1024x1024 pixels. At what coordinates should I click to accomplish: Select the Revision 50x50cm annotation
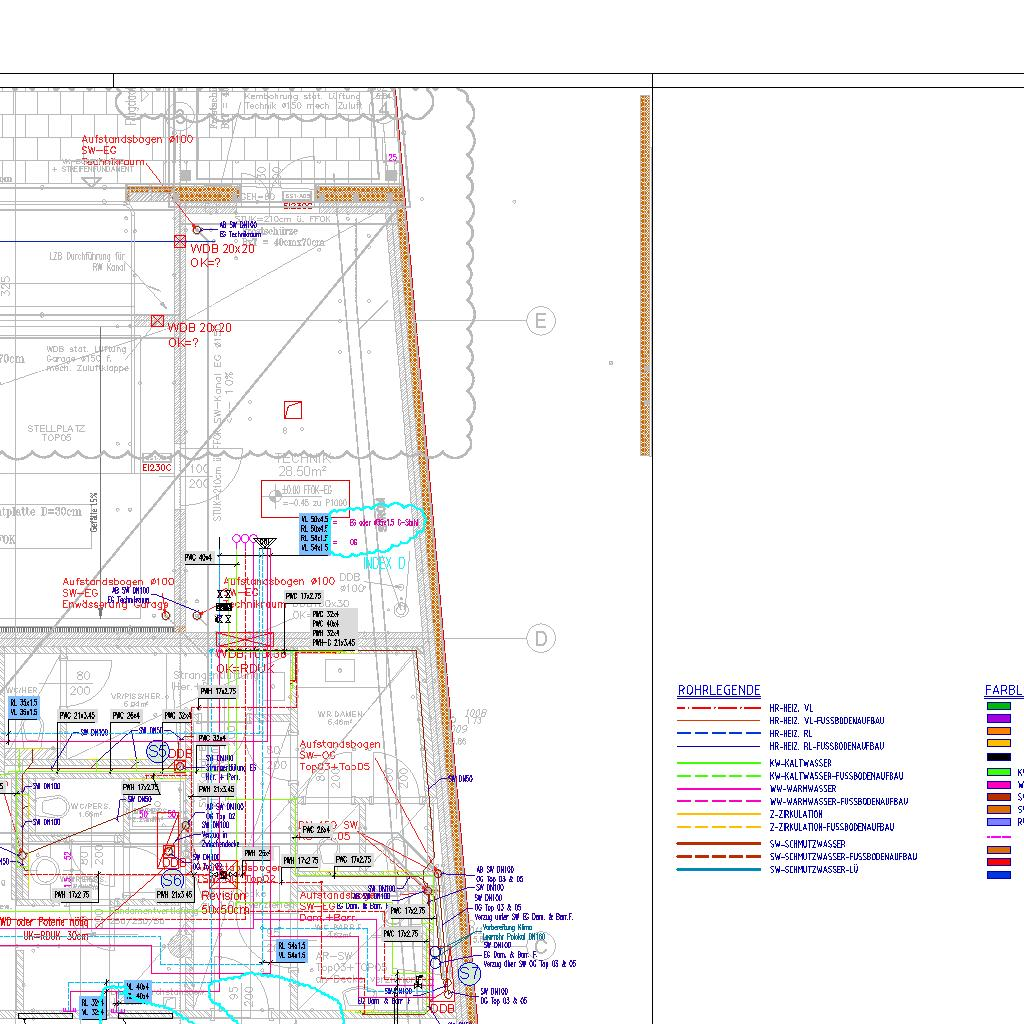pos(225,903)
